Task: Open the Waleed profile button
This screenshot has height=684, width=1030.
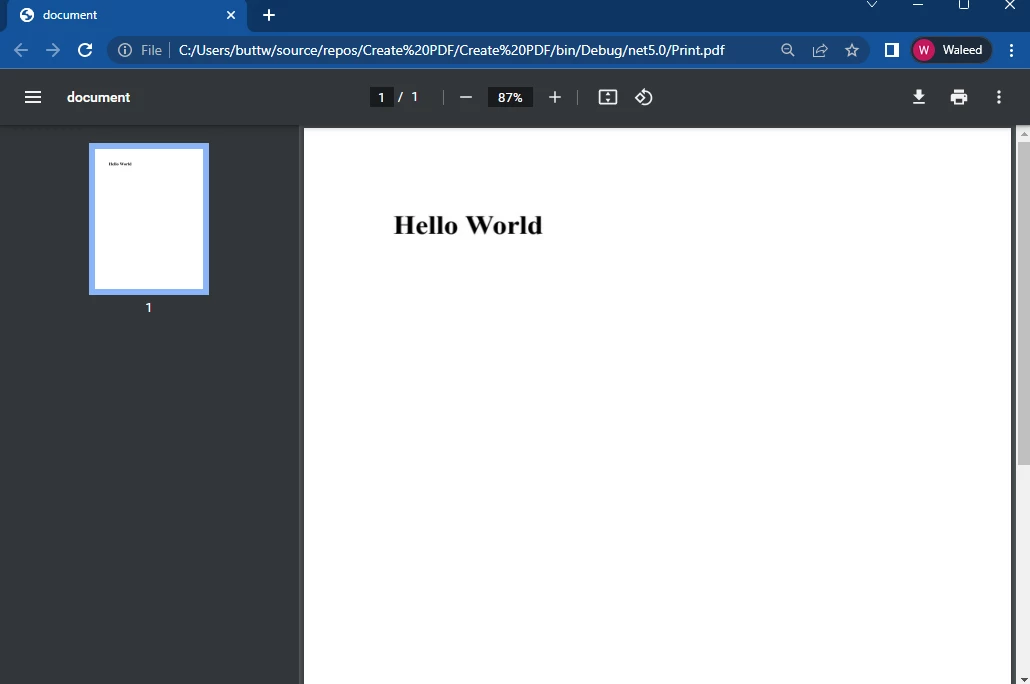Action: (x=951, y=50)
